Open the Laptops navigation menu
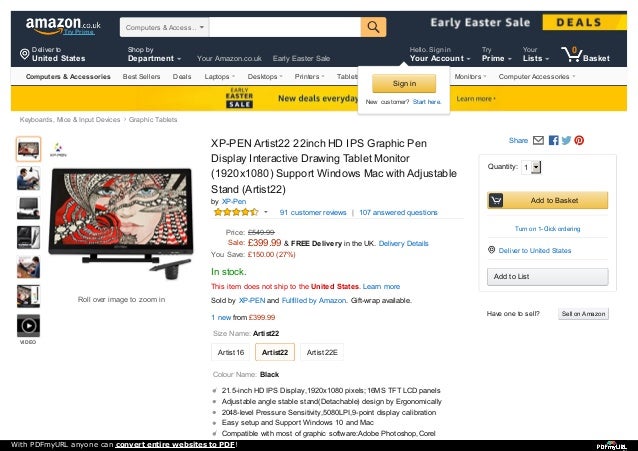 click(x=220, y=77)
